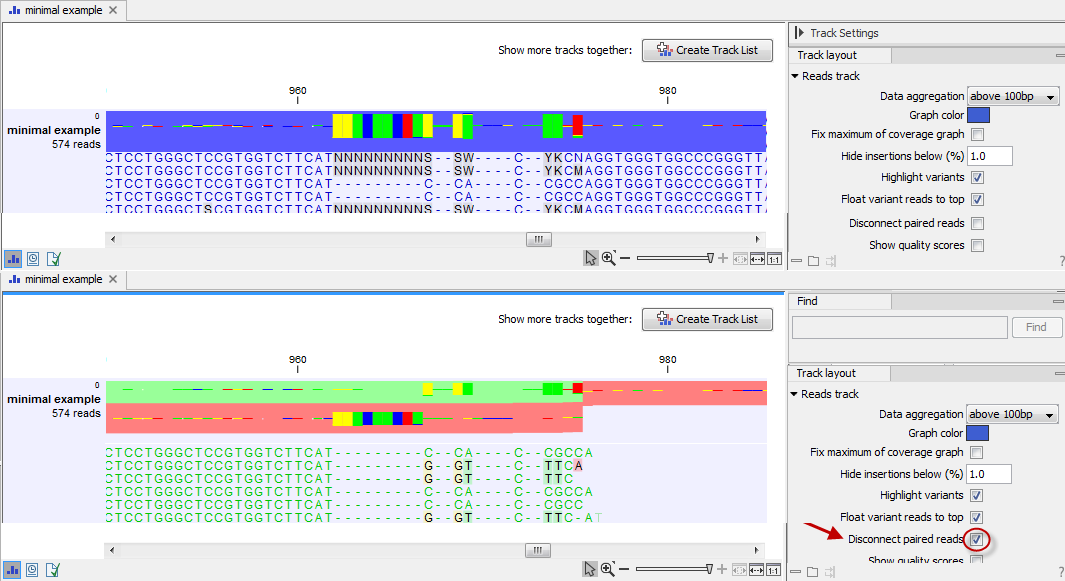
Task: Click the zoom-out minus button
Action: click(625, 258)
